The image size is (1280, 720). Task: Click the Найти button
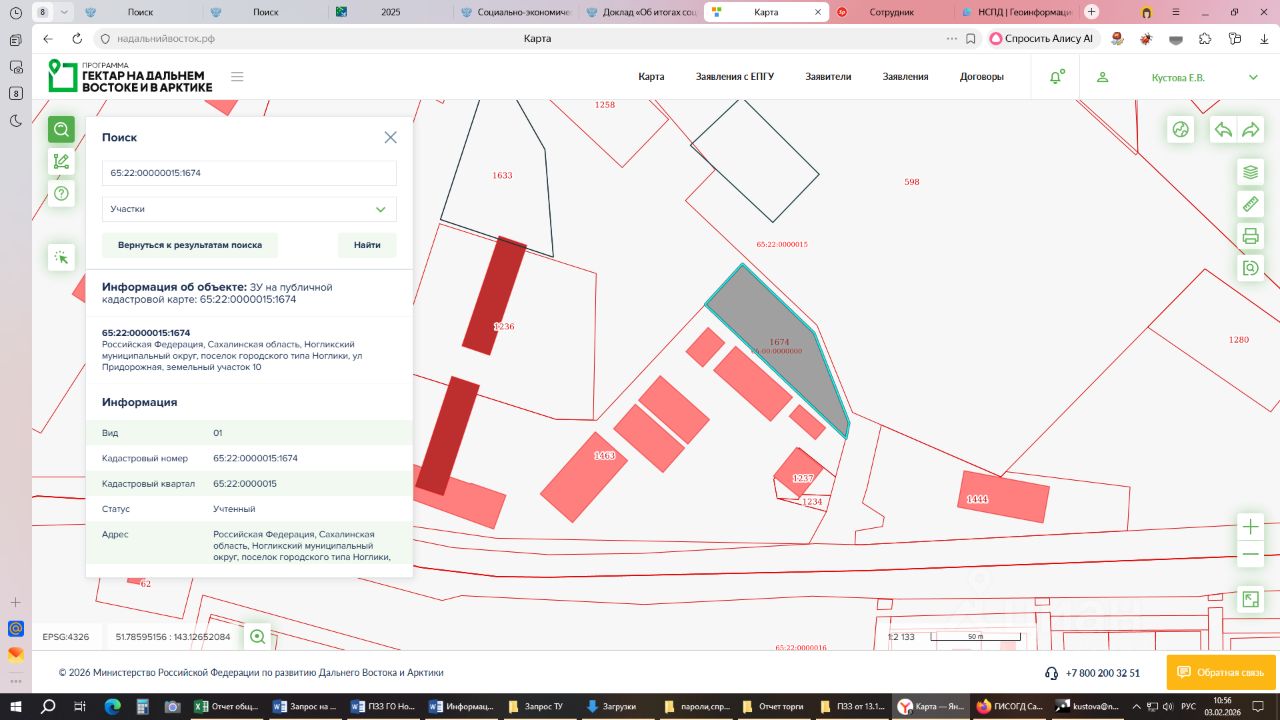pyautogui.click(x=367, y=245)
